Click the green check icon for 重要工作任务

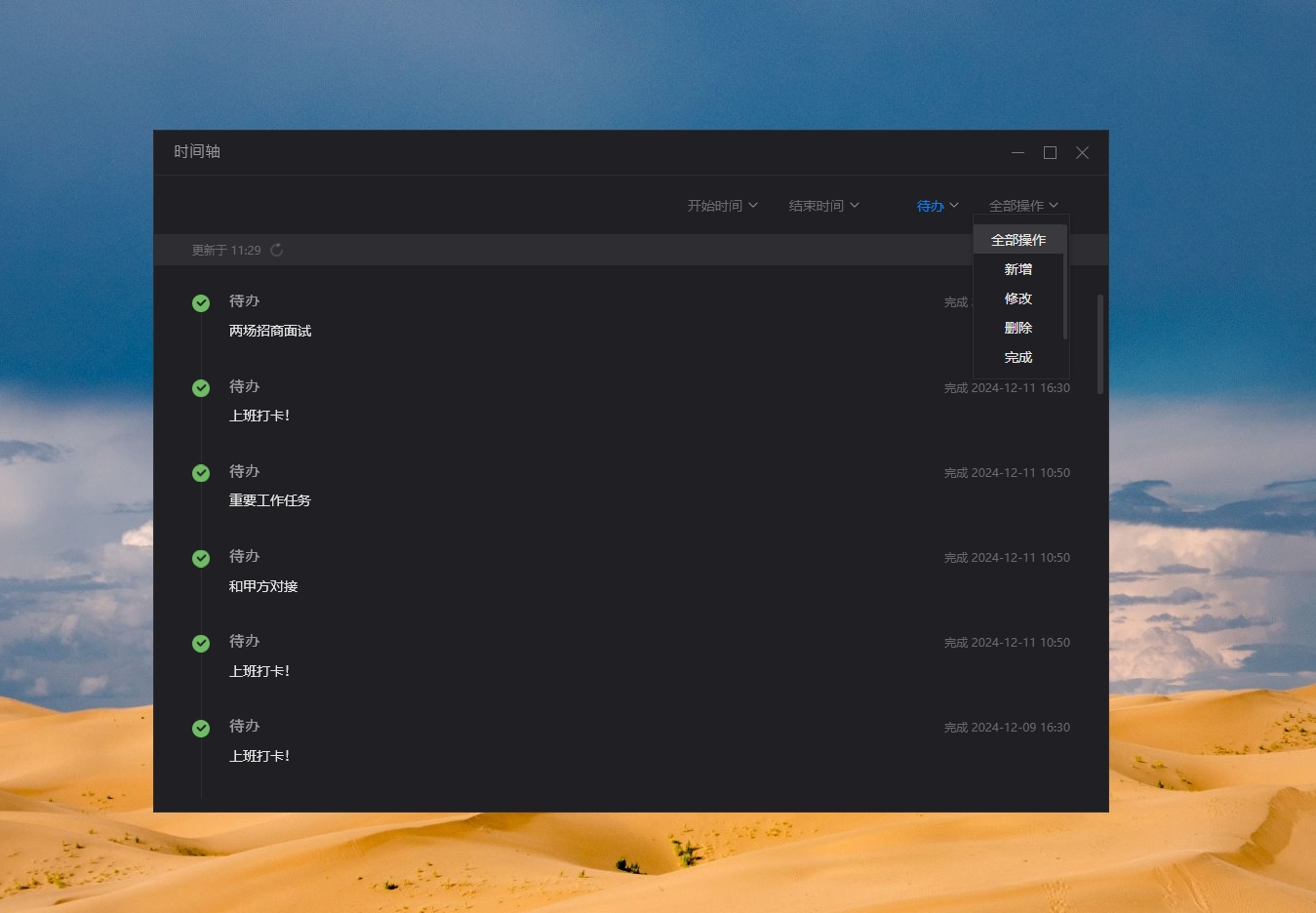201,473
